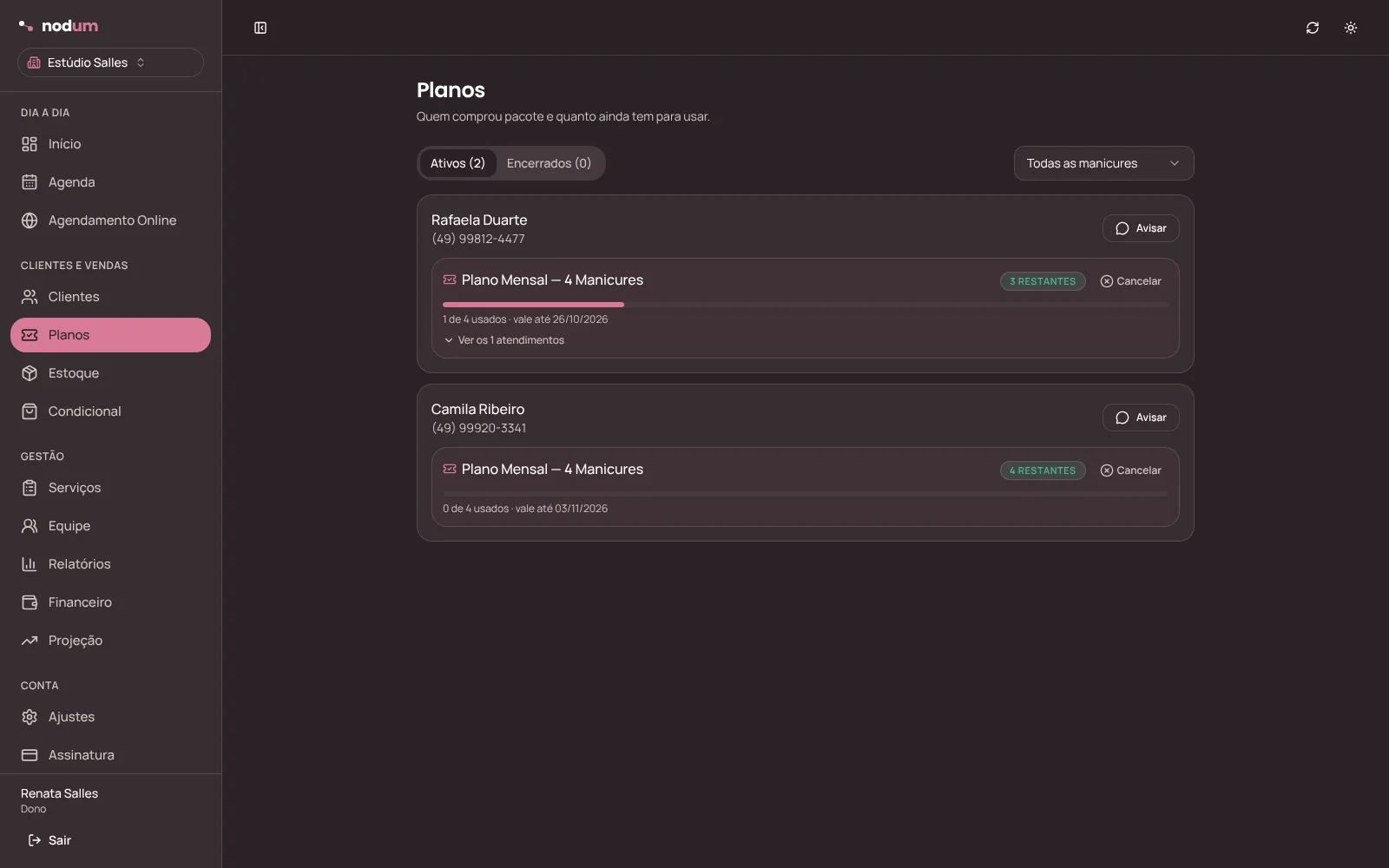This screenshot has width=1389, height=868.
Task: Open Início dashboard icon in sidebar
Action: click(30, 144)
